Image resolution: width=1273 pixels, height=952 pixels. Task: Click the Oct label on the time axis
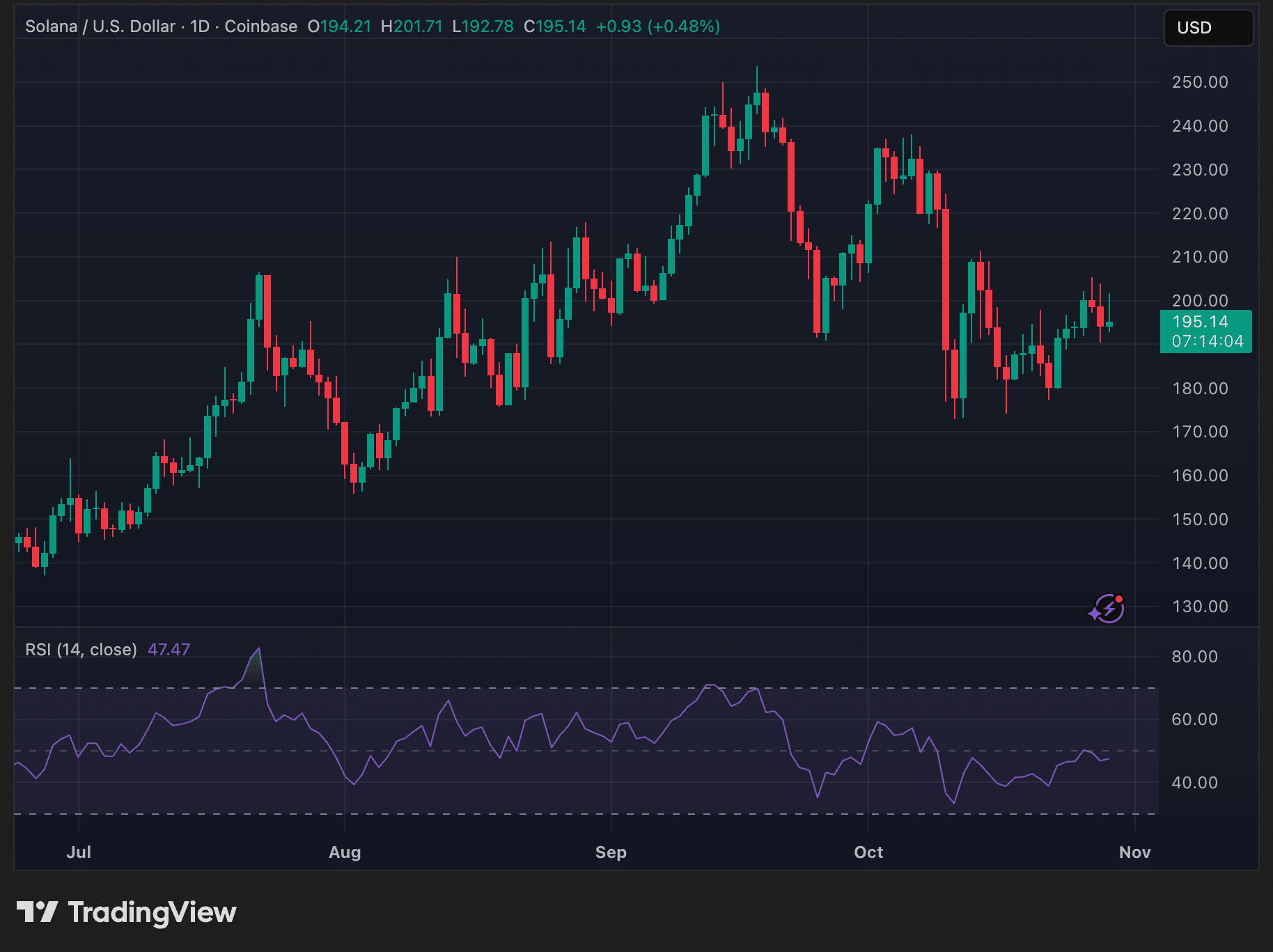pos(868,852)
